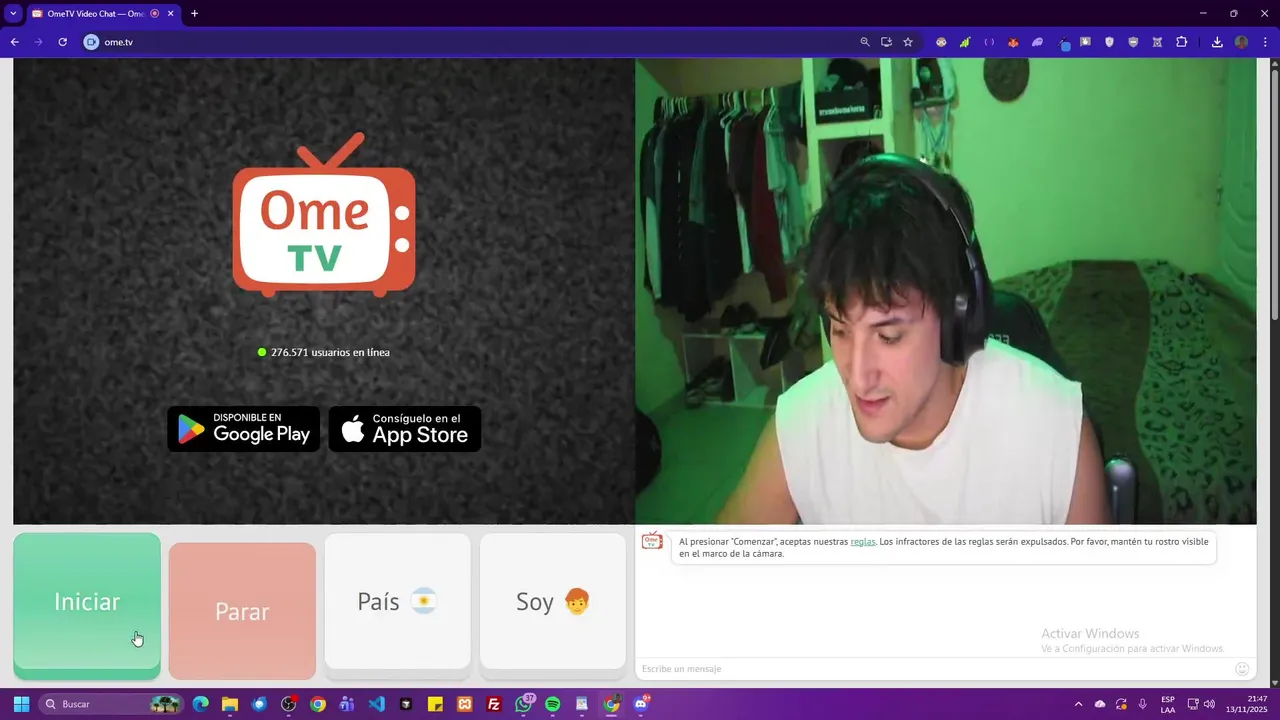Show hidden system tray icons

point(1078,704)
